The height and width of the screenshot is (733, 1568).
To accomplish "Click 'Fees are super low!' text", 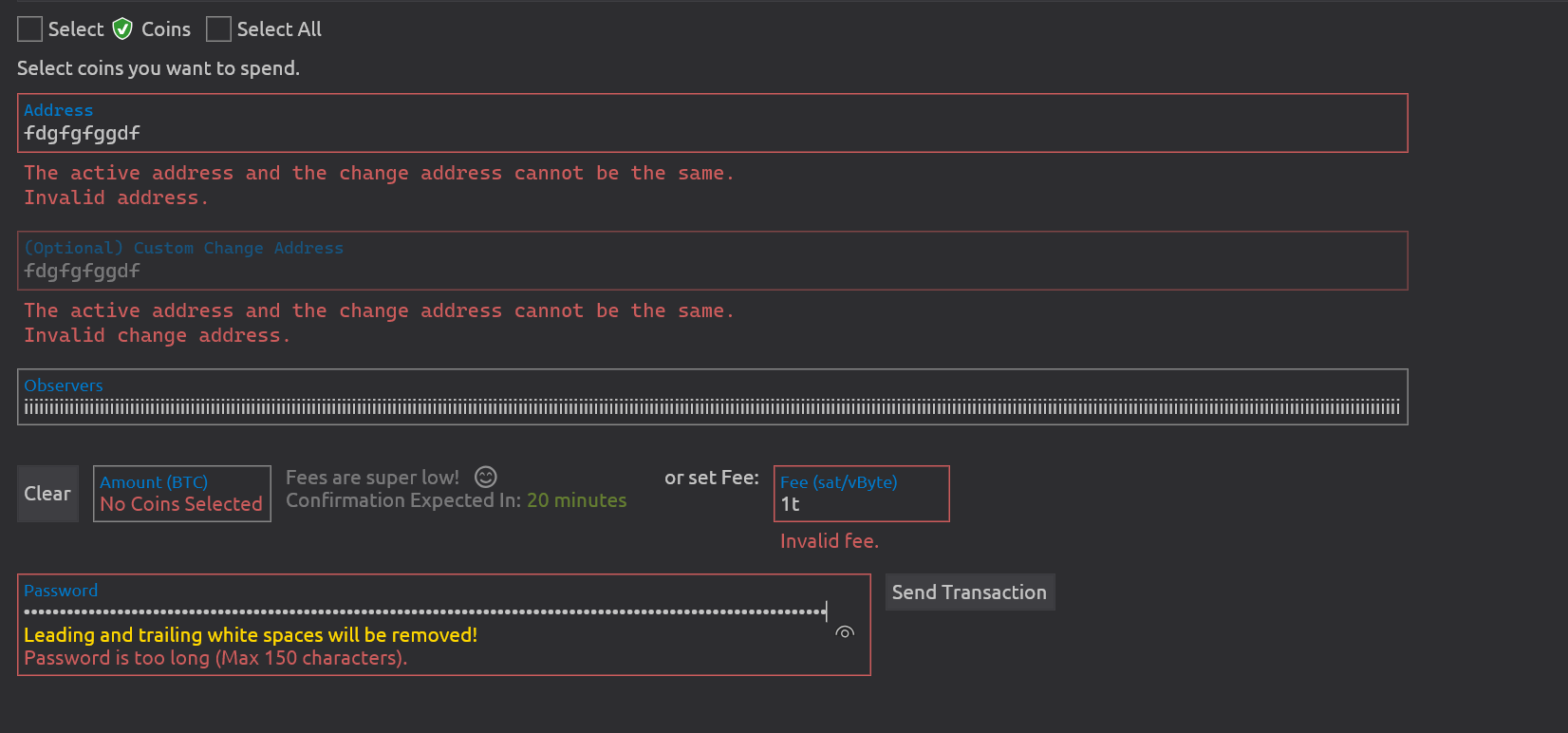I will click(x=372, y=478).
